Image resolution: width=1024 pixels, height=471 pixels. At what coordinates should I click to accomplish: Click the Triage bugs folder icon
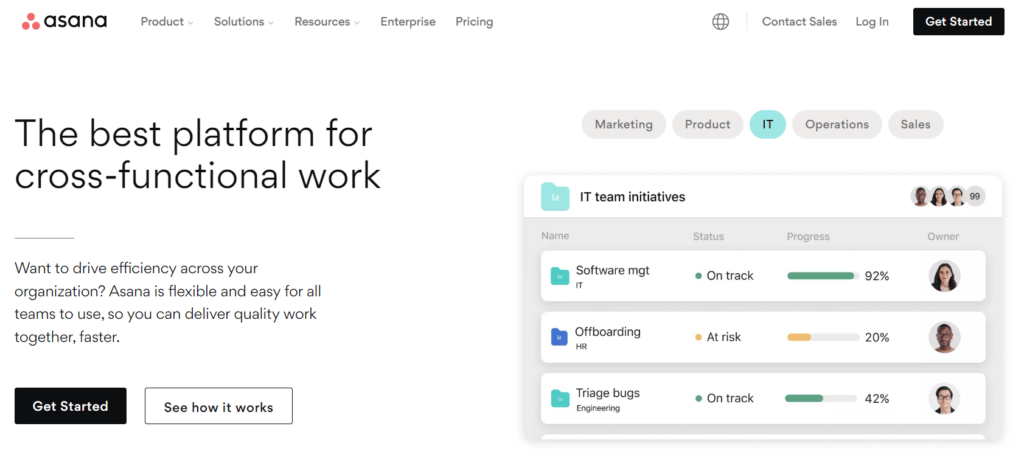[560, 398]
